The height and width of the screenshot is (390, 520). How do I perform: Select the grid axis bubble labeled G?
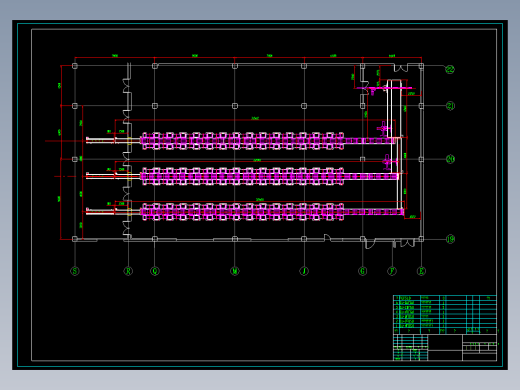(363, 271)
